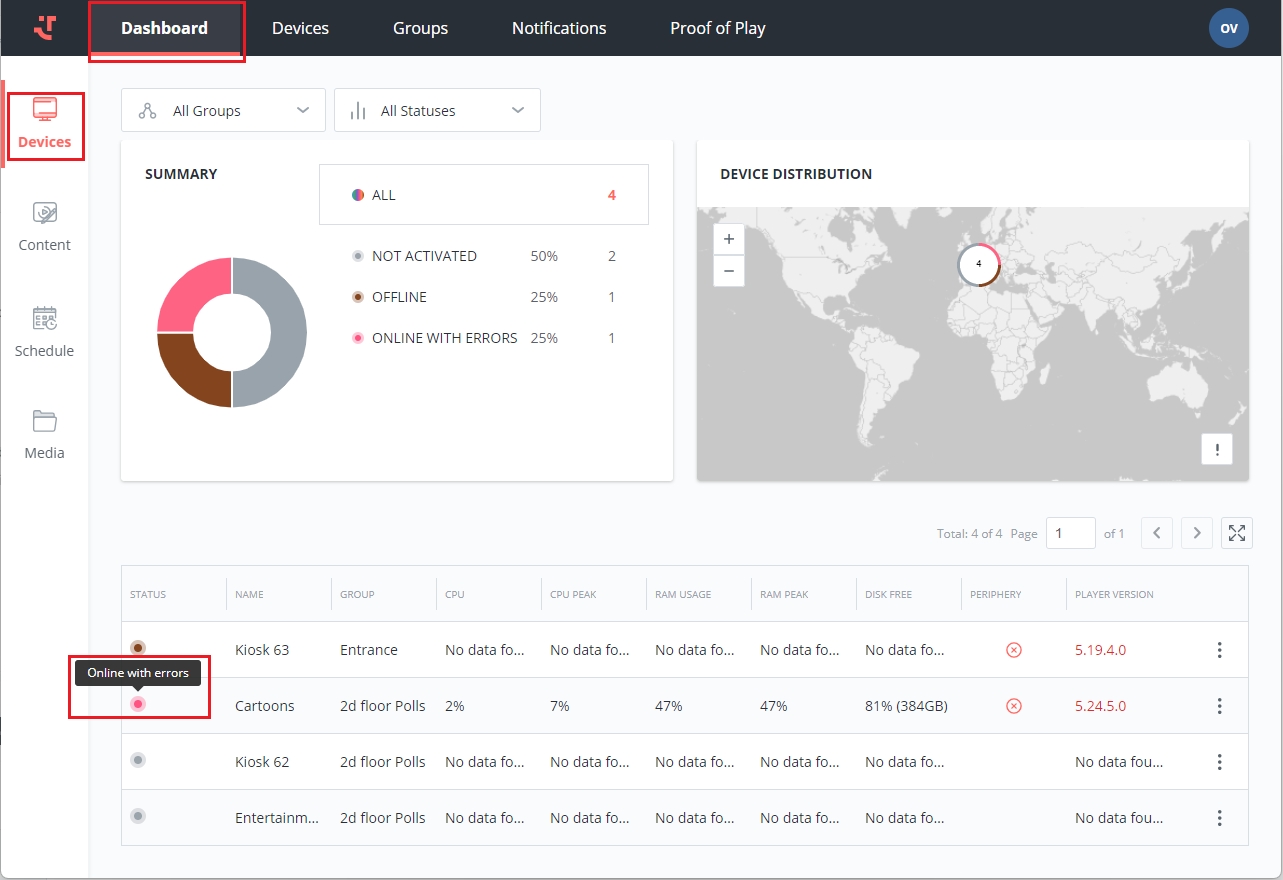1283x880 pixels.
Task: Click the periphery error icon for Cartoons
Action: point(1013,706)
